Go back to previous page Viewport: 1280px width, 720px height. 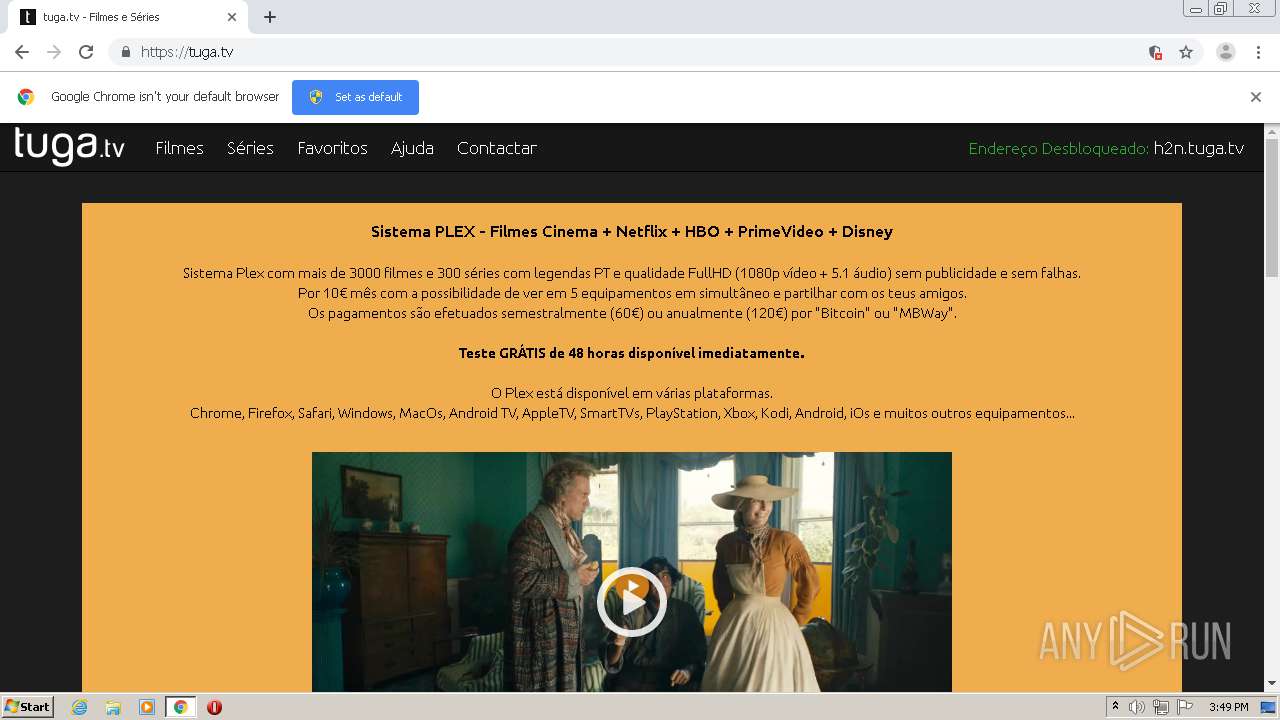[x=22, y=52]
